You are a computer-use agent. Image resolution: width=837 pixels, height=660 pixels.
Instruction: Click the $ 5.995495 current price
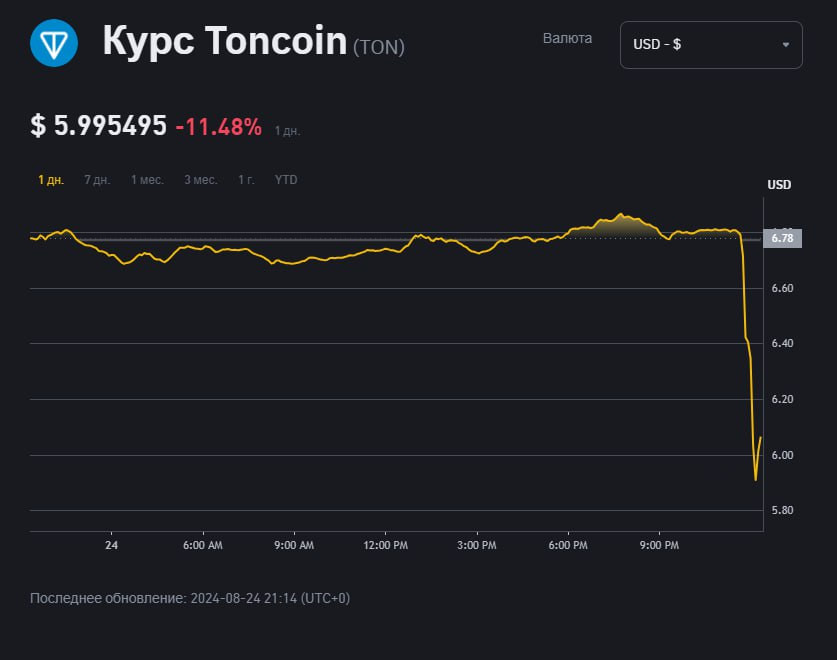(x=98, y=126)
